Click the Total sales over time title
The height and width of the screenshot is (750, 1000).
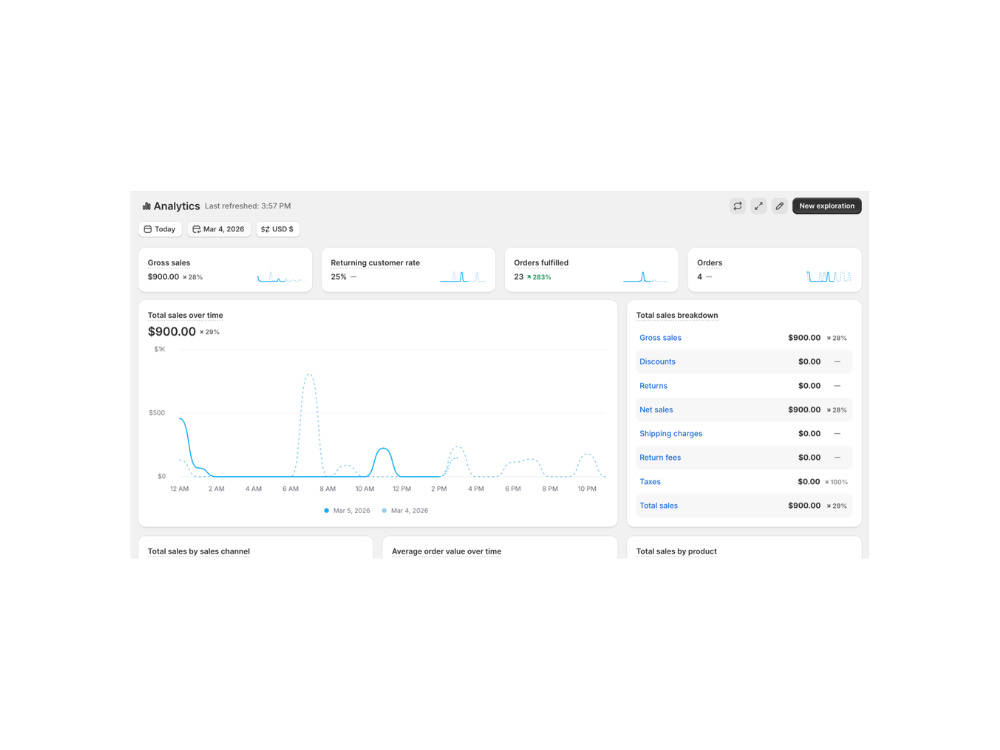[186, 315]
